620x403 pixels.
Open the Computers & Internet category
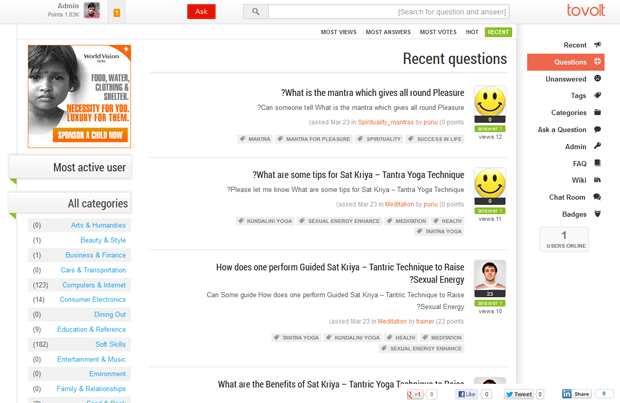(94, 285)
